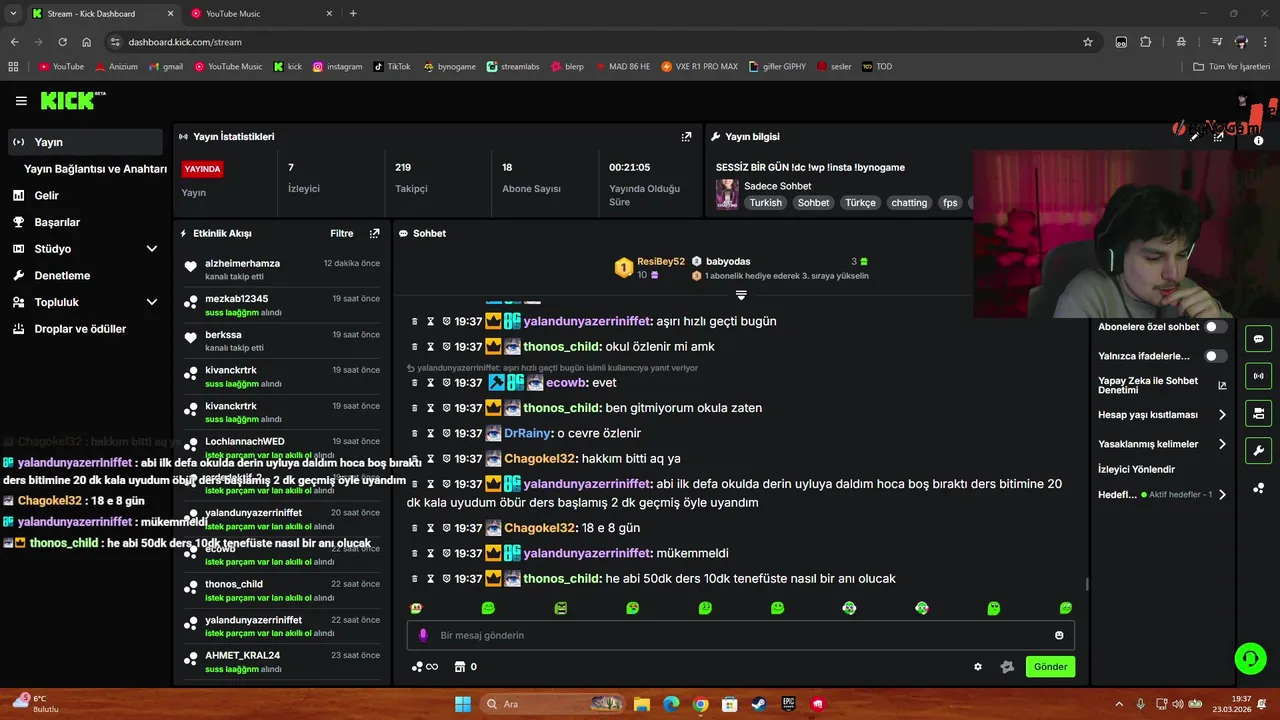The height and width of the screenshot is (720, 1280).
Task: Open the Windows Start menu
Action: pos(463,704)
